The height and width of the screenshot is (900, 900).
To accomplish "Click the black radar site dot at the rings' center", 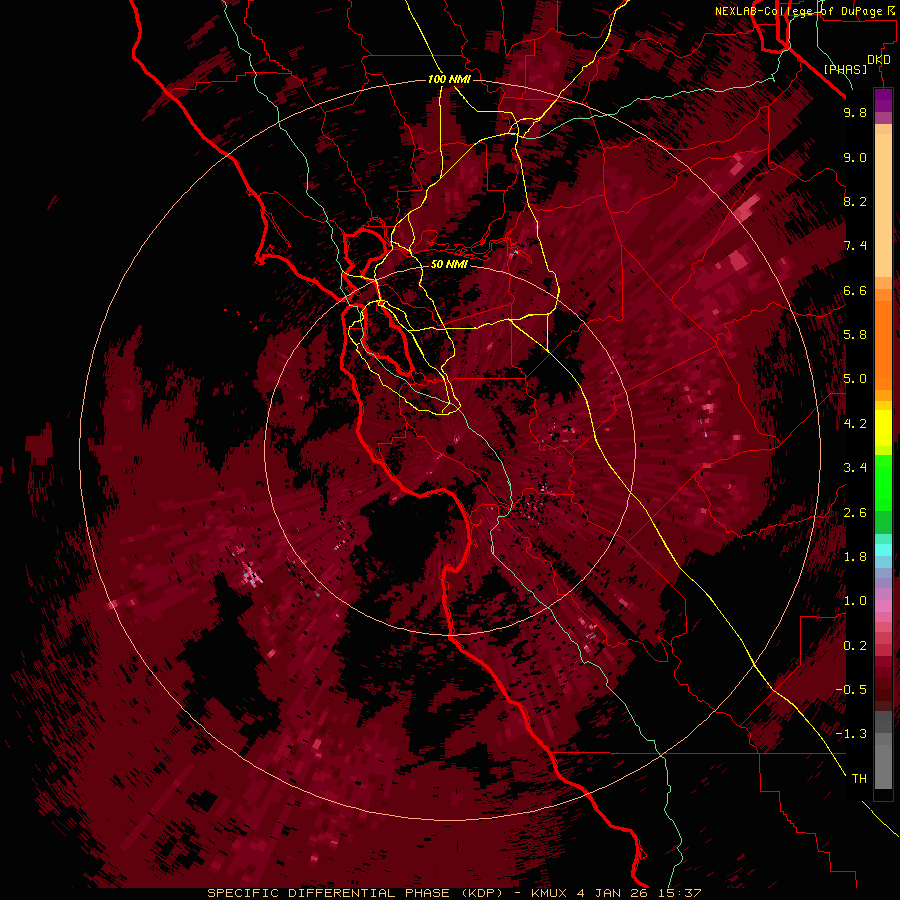I will [x=450, y=450].
